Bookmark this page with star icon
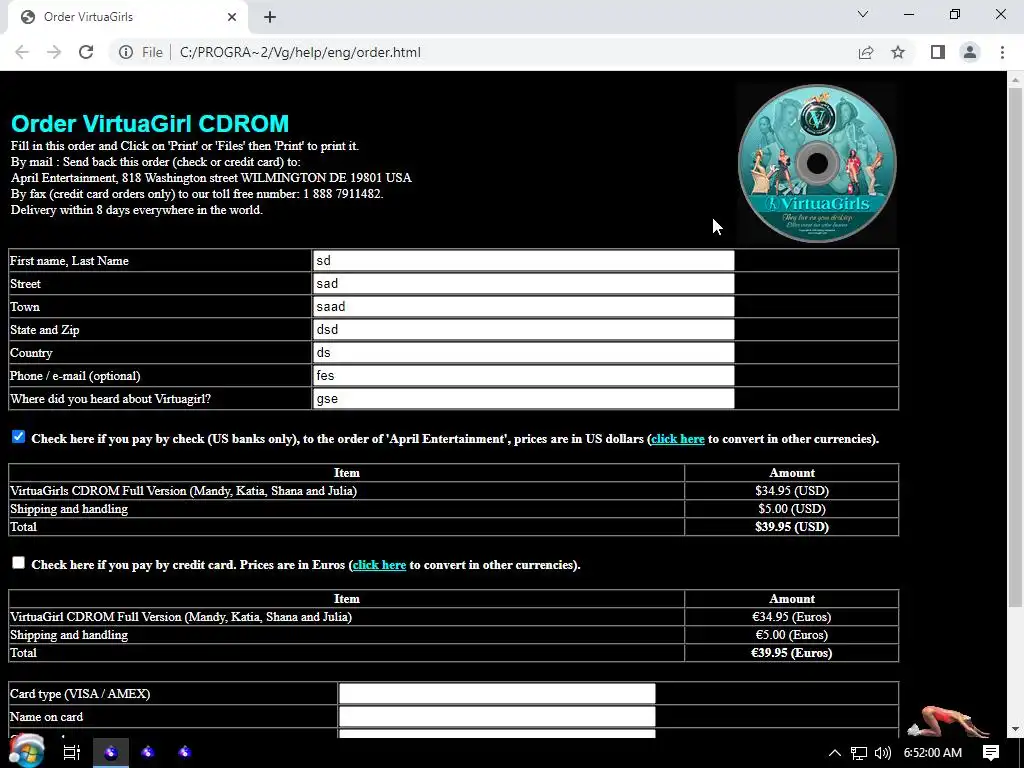 (898, 52)
